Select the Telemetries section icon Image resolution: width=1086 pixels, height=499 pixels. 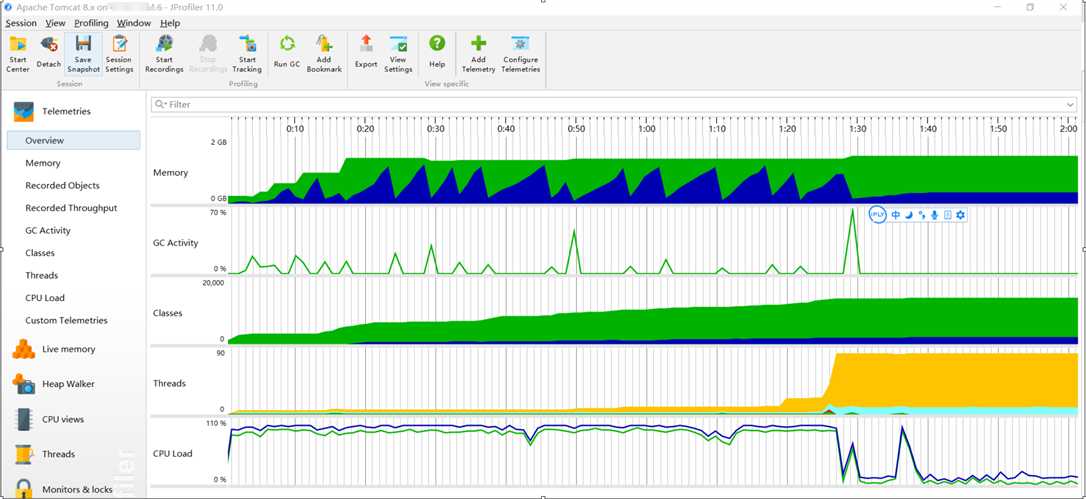click(24, 111)
